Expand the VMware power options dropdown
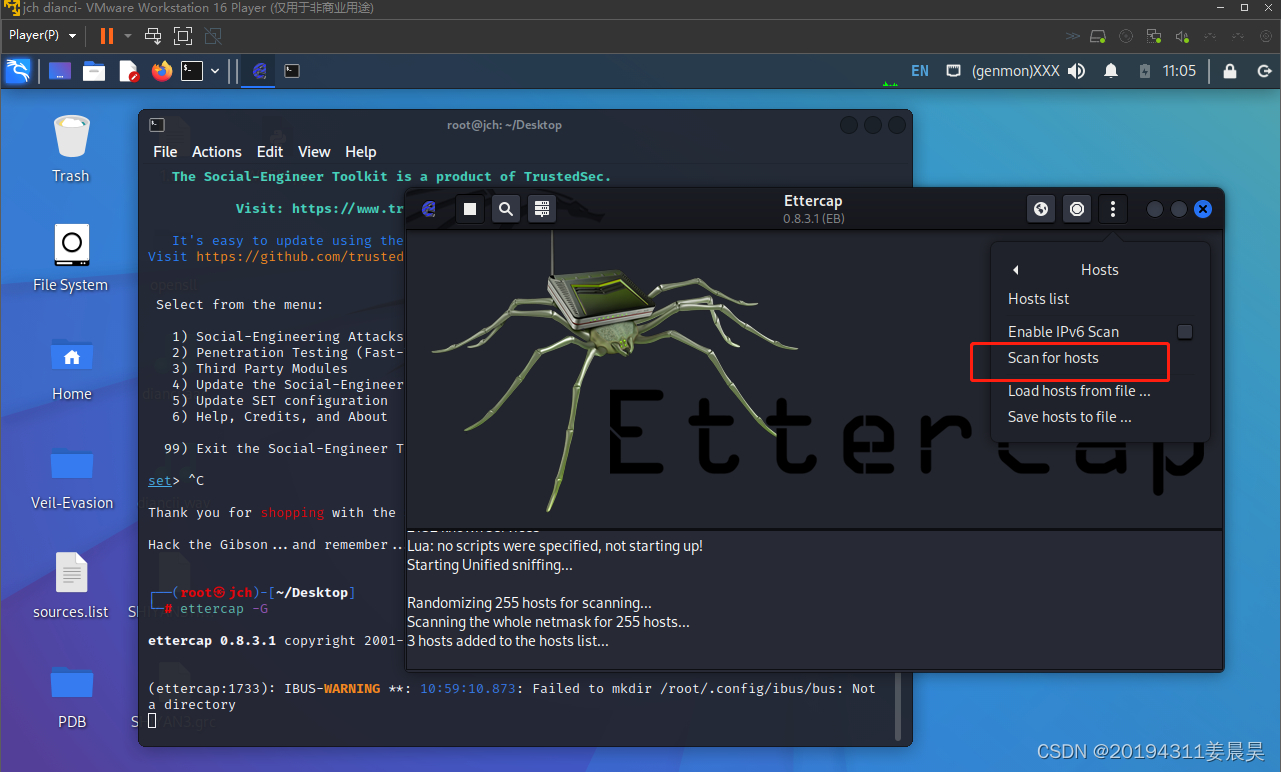Viewport: 1281px width, 772px height. coord(128,36)
